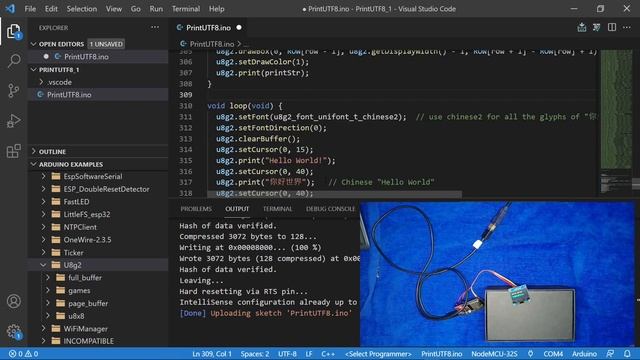Expand the FastLED examples folder
640x360 pixels.
coord(43,202)
